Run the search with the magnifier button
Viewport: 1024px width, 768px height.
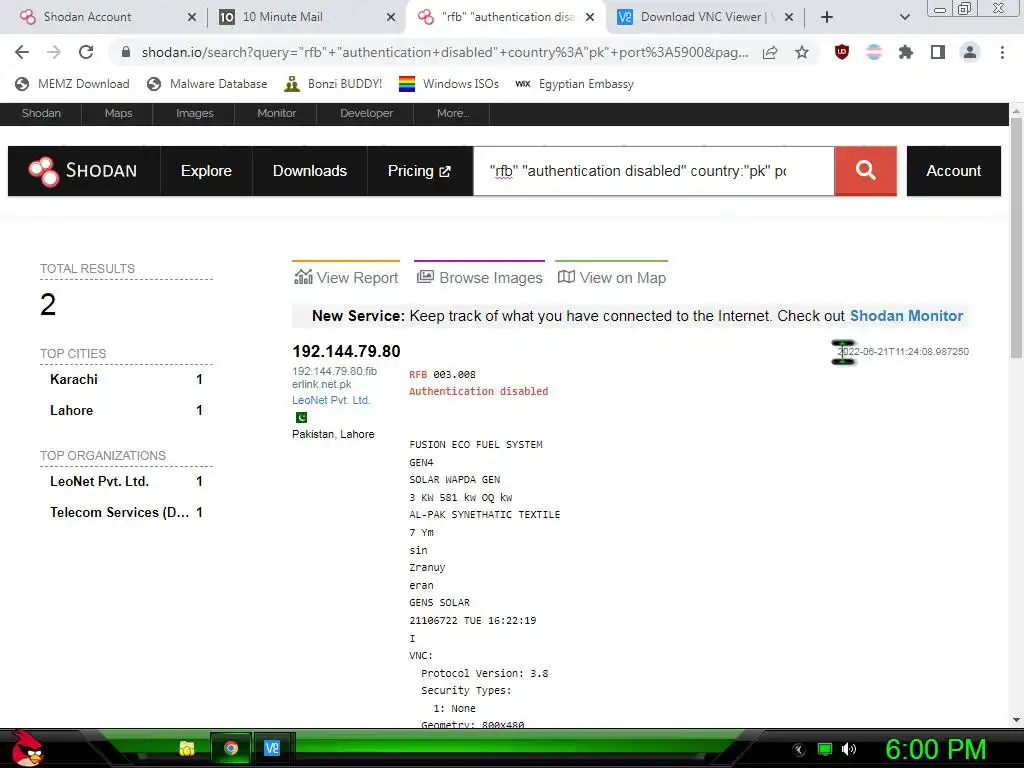tap(865, 171)
